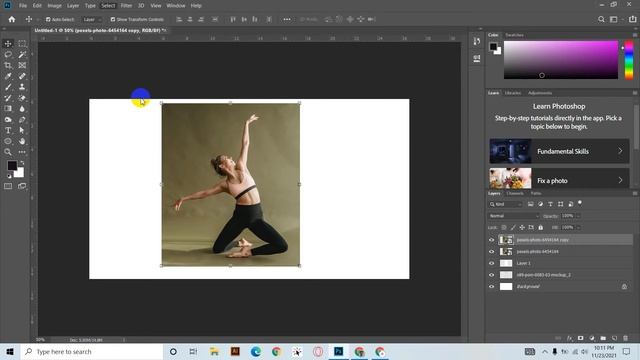Toggle Quick Mask mode icon

[8, 186]
